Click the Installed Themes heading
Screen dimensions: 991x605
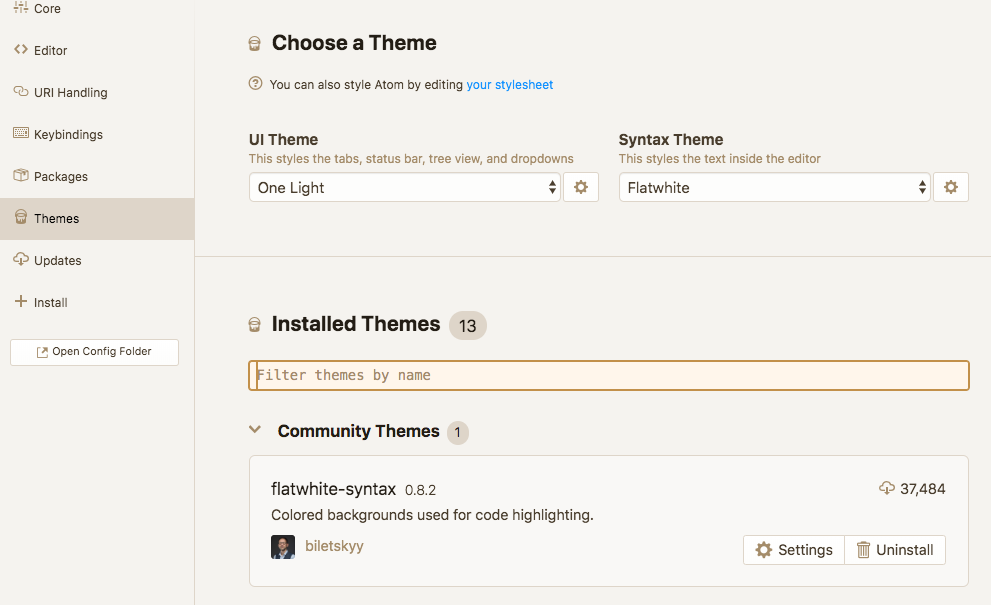(x=356, y=324)
